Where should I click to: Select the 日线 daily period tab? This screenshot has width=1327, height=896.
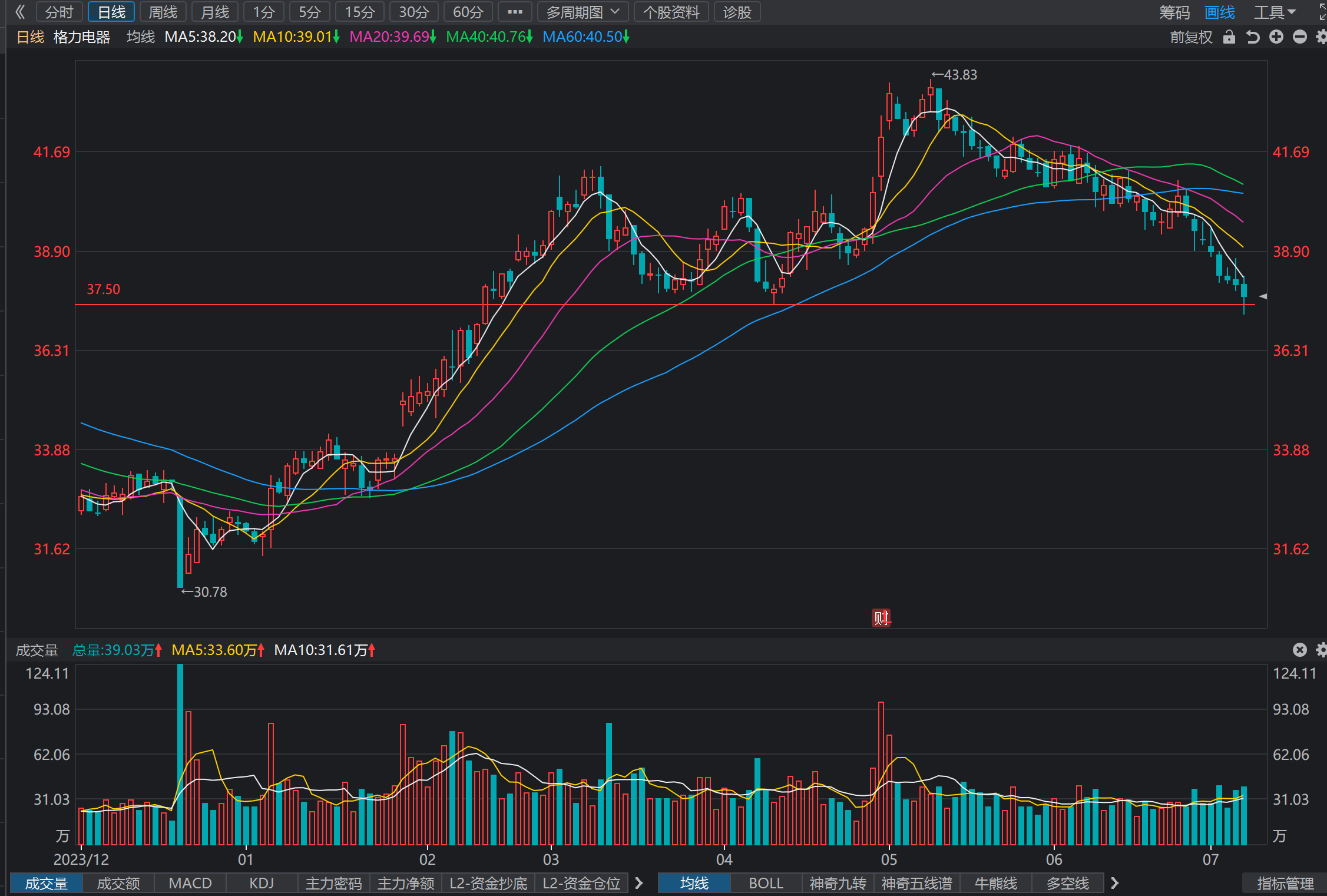[x=111, y=12]
